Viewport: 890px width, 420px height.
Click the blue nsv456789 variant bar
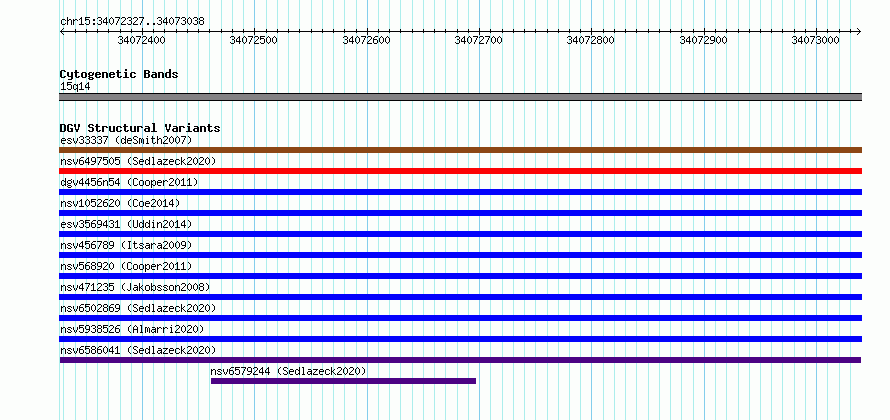click(x=460, y=255)
